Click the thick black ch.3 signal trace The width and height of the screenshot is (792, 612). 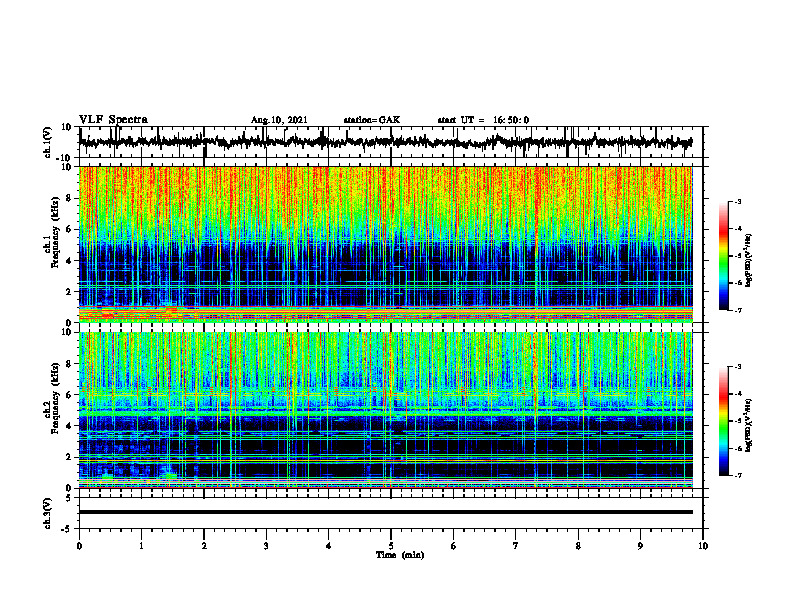pos(385,512)
